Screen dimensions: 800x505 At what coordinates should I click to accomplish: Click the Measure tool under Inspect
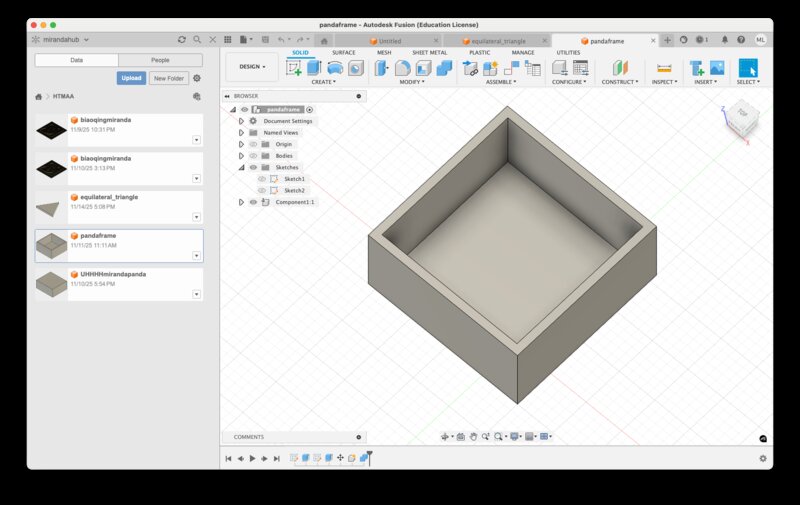[664, 68]
